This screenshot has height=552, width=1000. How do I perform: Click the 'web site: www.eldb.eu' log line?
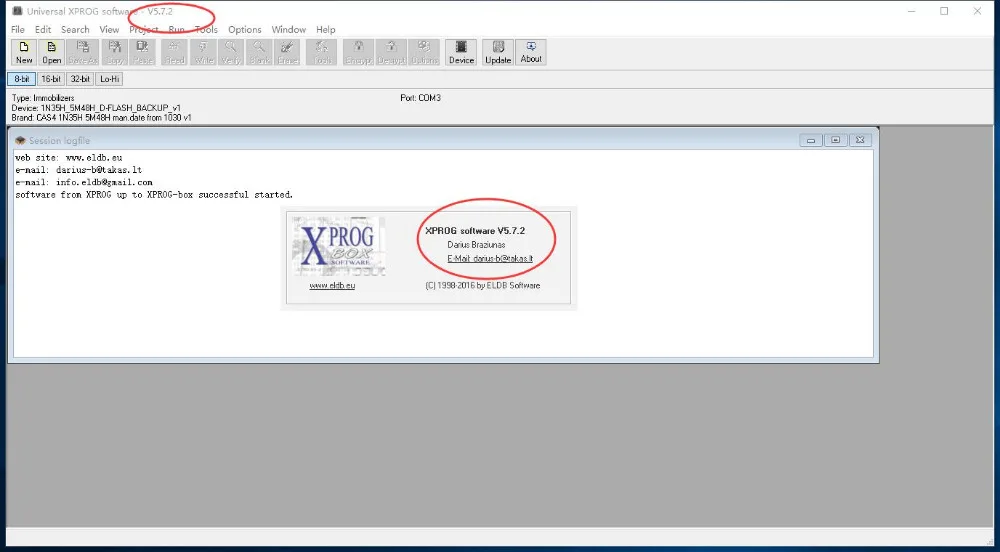pyautogui.click(x=68, y=157)
